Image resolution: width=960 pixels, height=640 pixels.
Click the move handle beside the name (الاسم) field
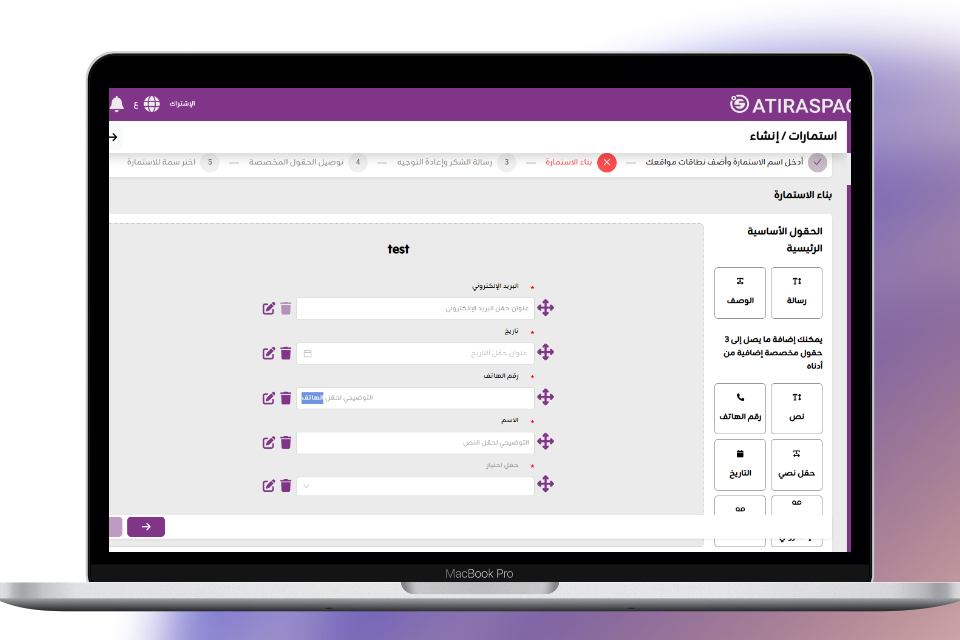[x=545, y=442]
